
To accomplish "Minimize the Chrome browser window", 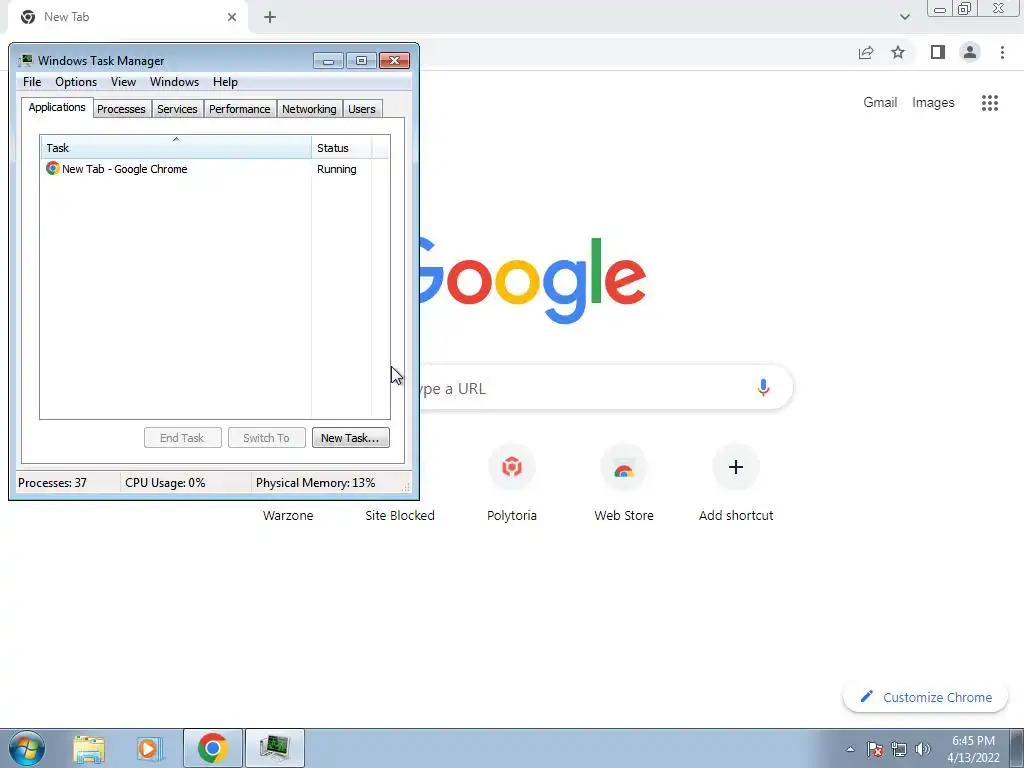I will point(940,9).
